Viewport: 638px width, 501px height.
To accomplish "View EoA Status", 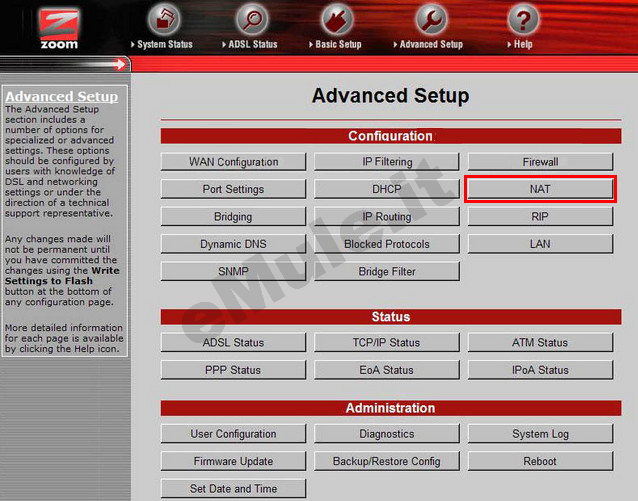I will coord(387,370).
